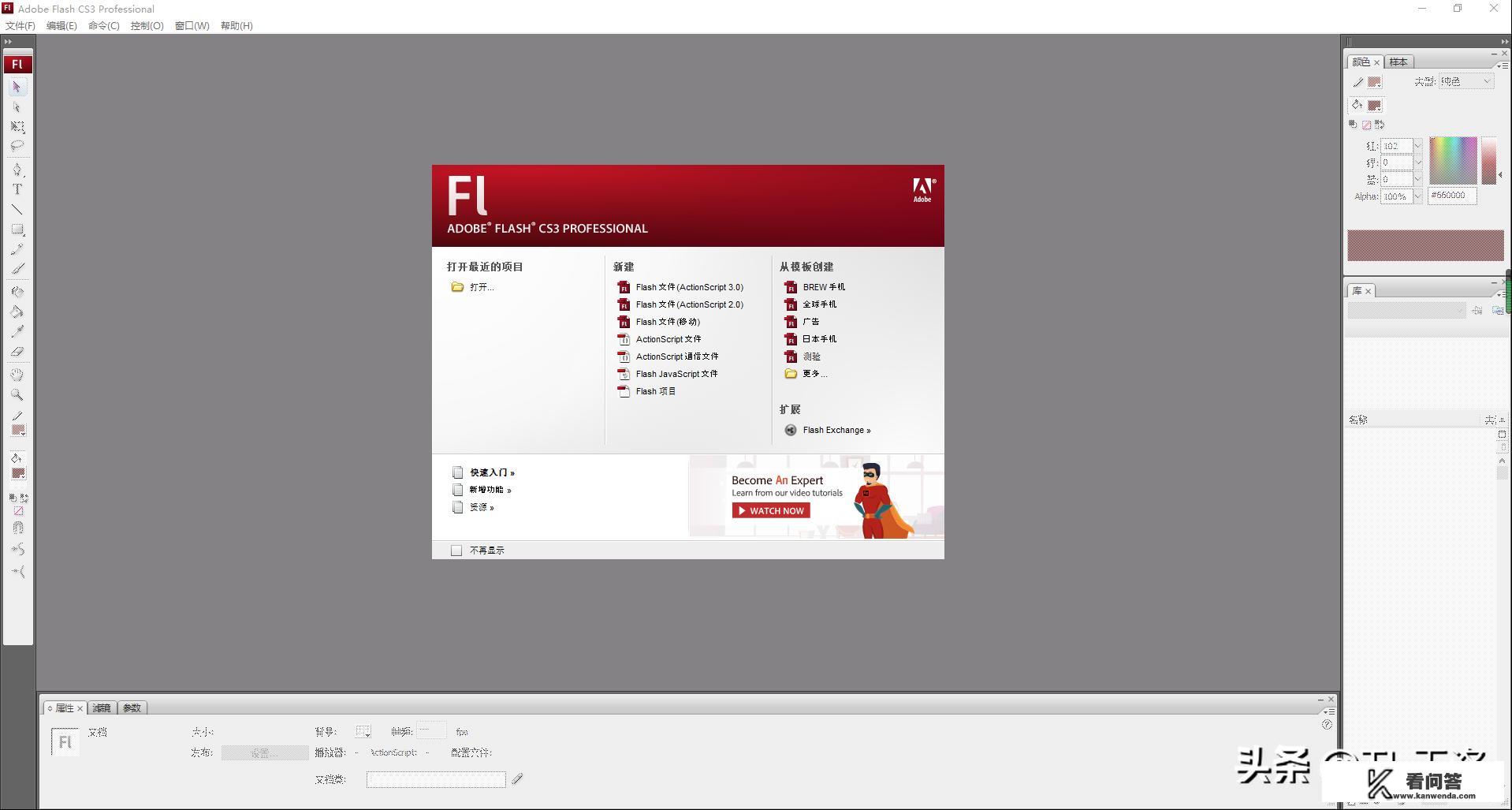Viewport: 1512px width, 810px height.
Task: Select the Zoom magnifier tool
Action: coord(17,394)
